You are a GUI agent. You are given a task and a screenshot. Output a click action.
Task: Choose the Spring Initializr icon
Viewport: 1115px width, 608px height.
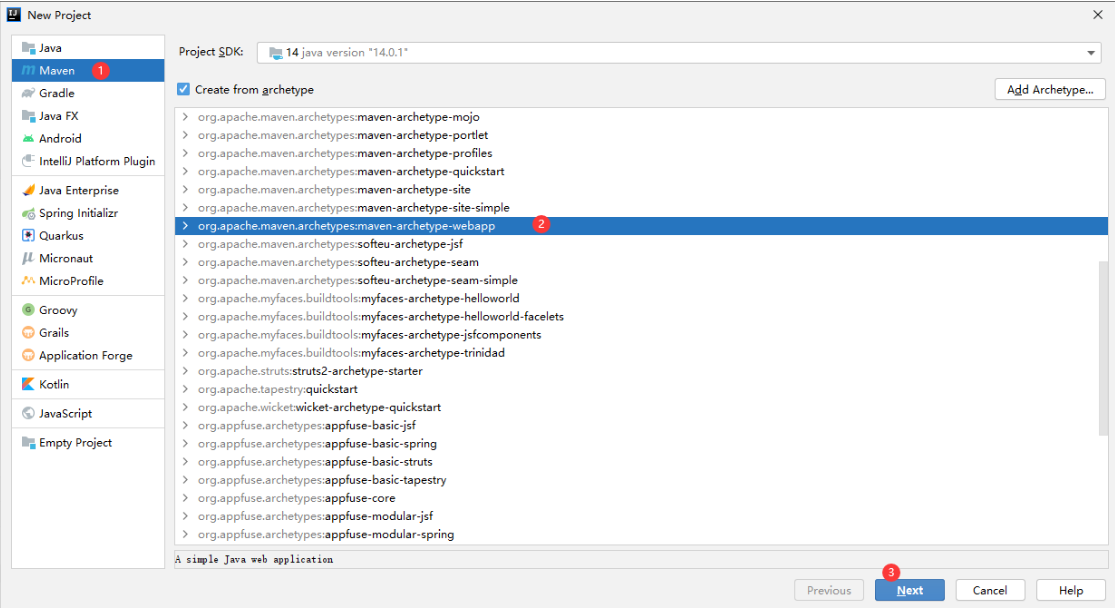click(28, 213)
